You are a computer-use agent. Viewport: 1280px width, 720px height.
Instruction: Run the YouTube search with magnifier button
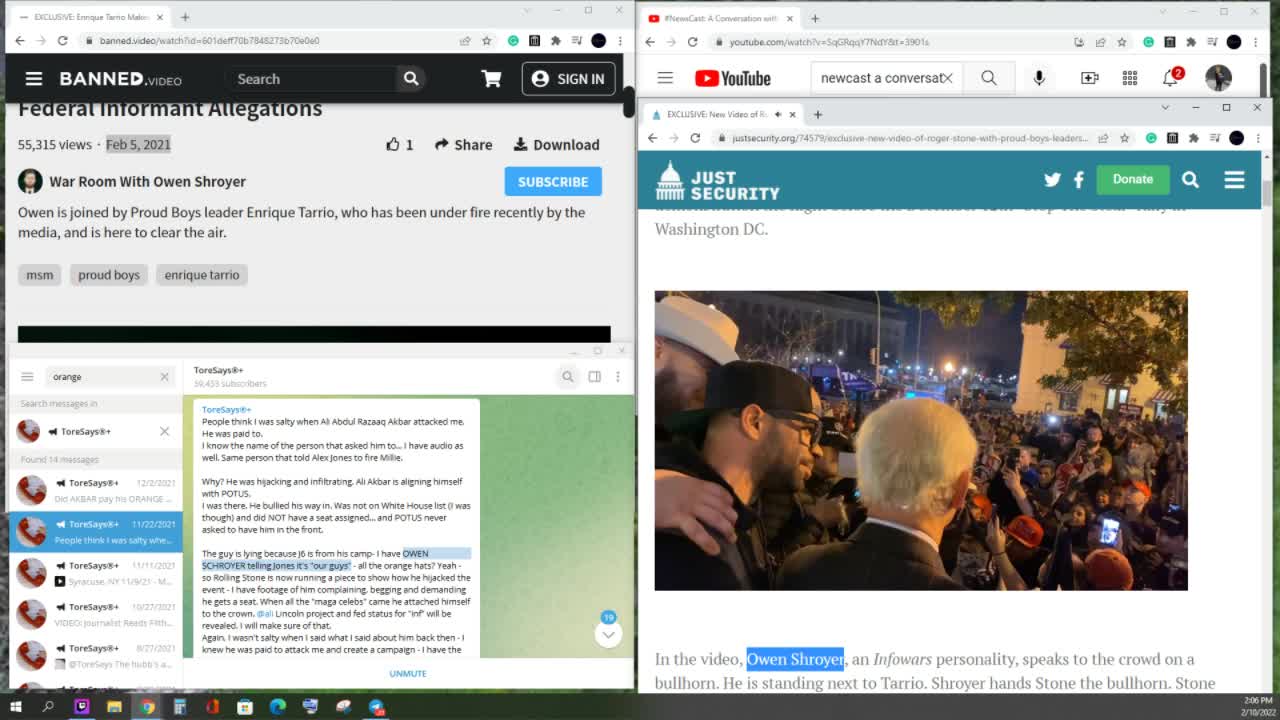989,78
